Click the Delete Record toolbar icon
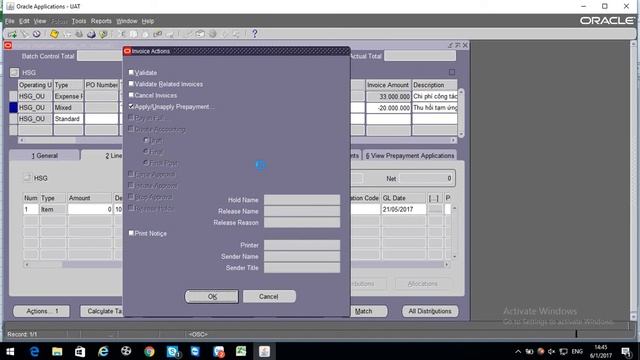The width and height of the screenshot is (640, 360). coord(169,34)
